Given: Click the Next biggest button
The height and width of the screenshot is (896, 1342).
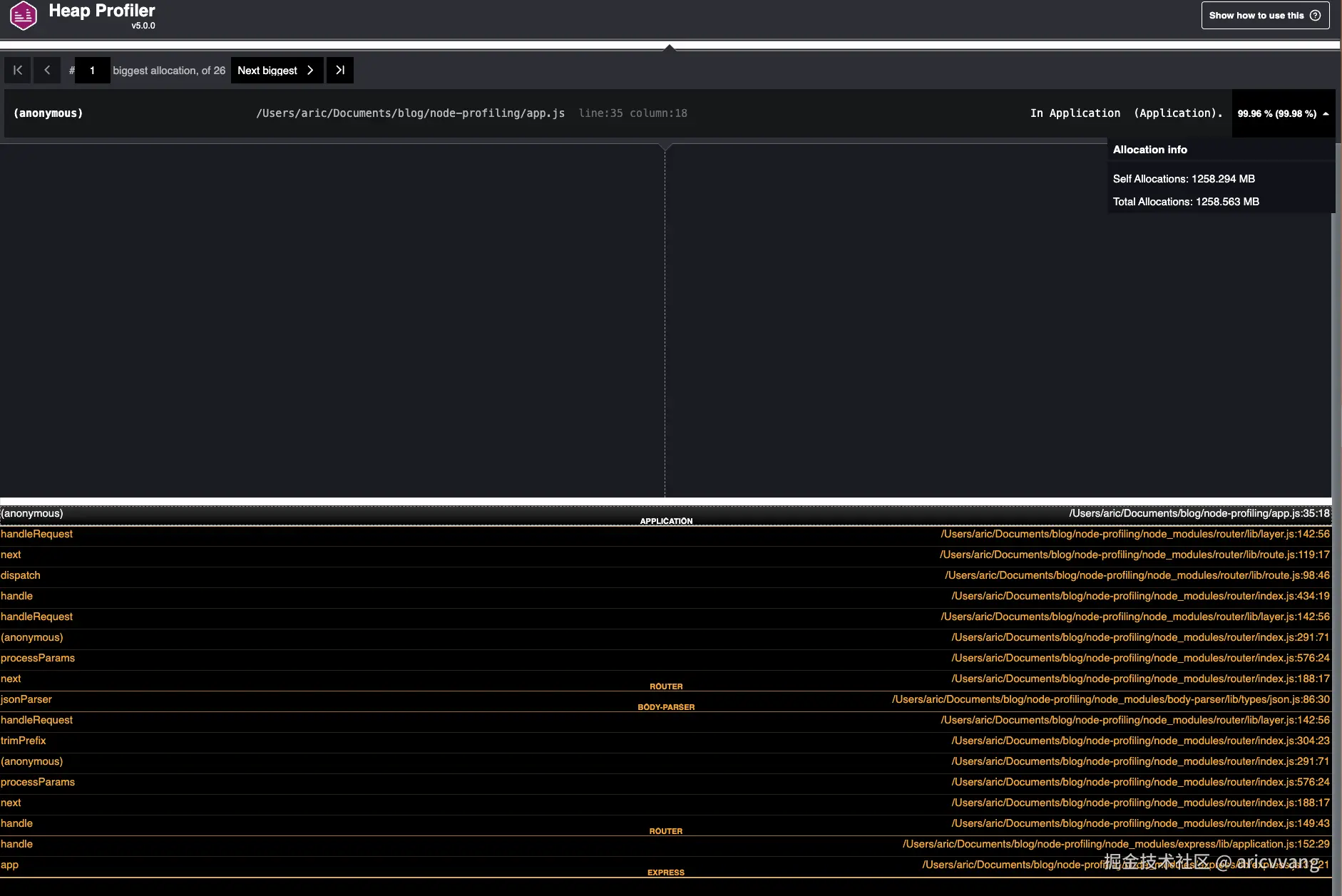Looking at the screenshot, I should (x=267, y=70).
